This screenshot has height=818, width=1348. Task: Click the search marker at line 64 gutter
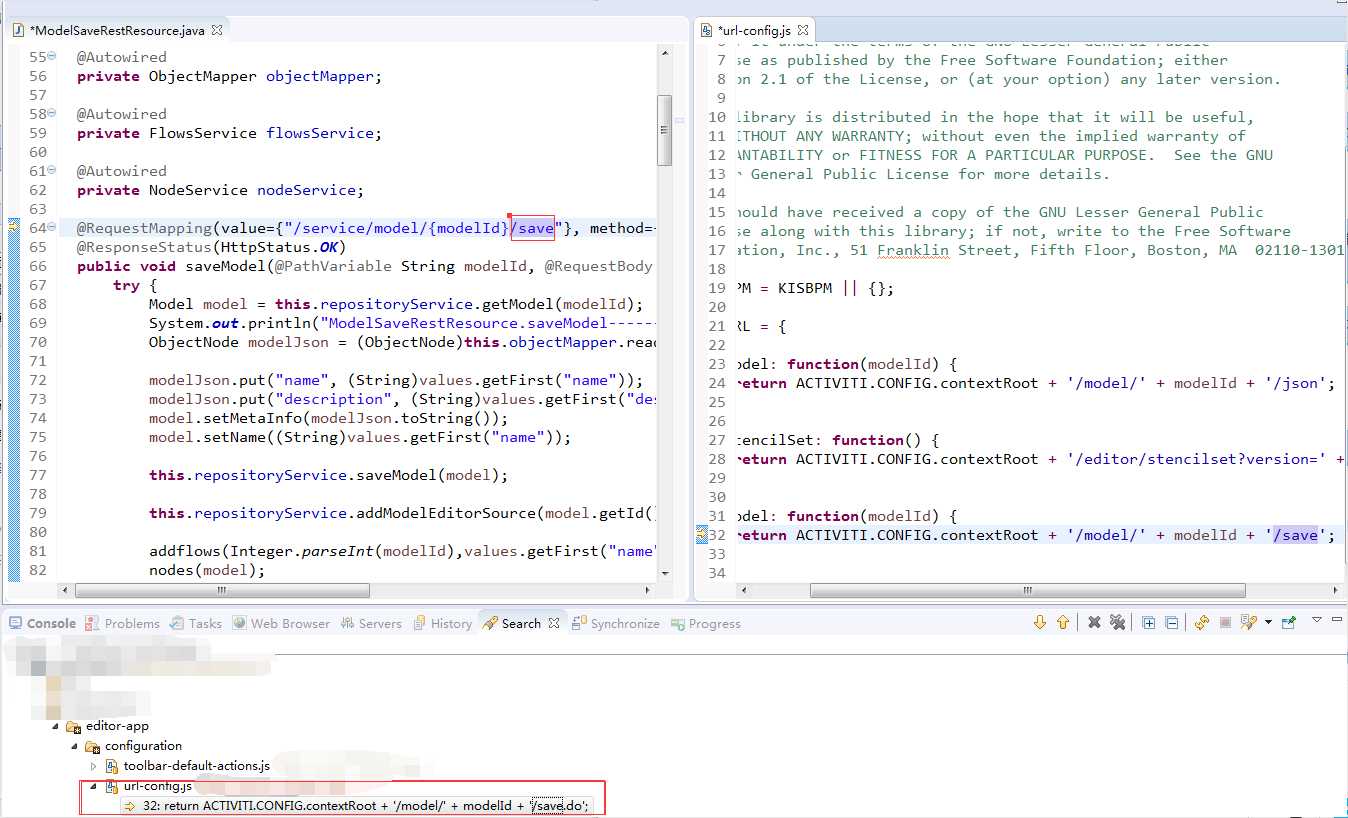[13, 228]
